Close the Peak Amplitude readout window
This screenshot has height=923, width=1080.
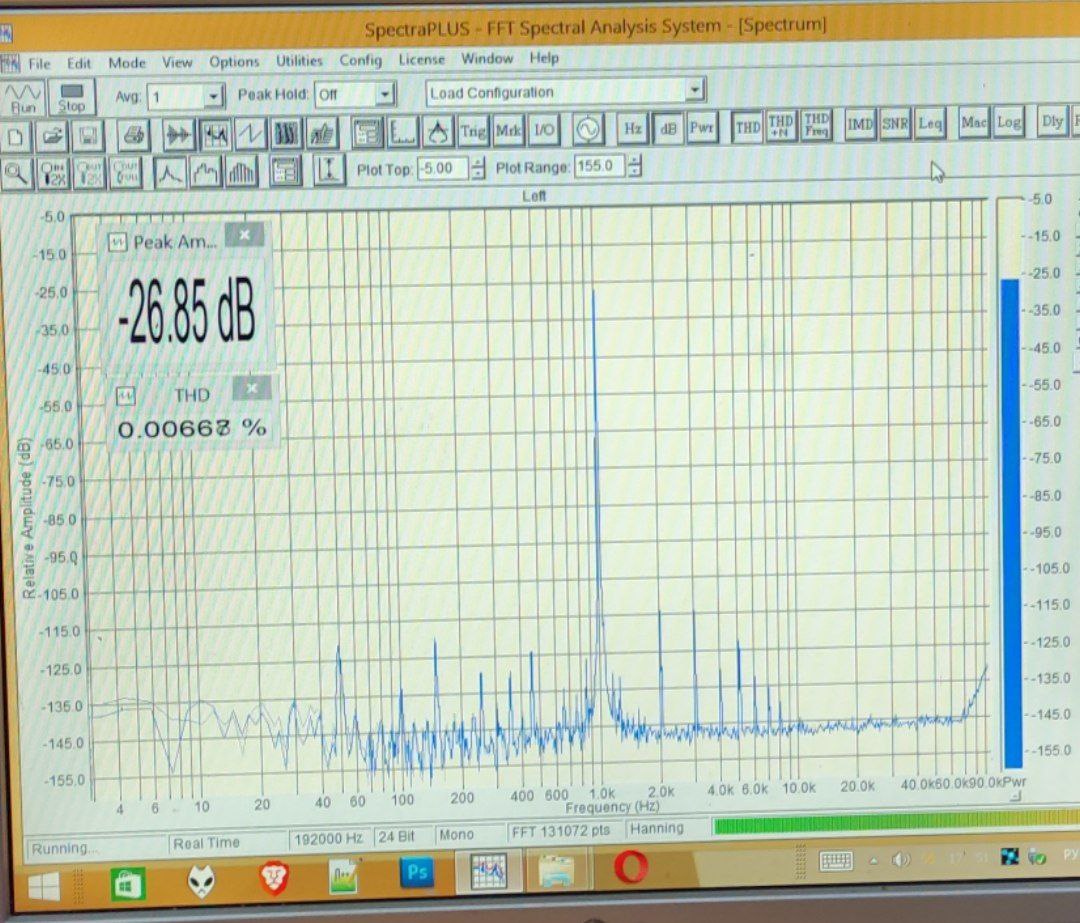pyautogui.click(x=245, y=234)
